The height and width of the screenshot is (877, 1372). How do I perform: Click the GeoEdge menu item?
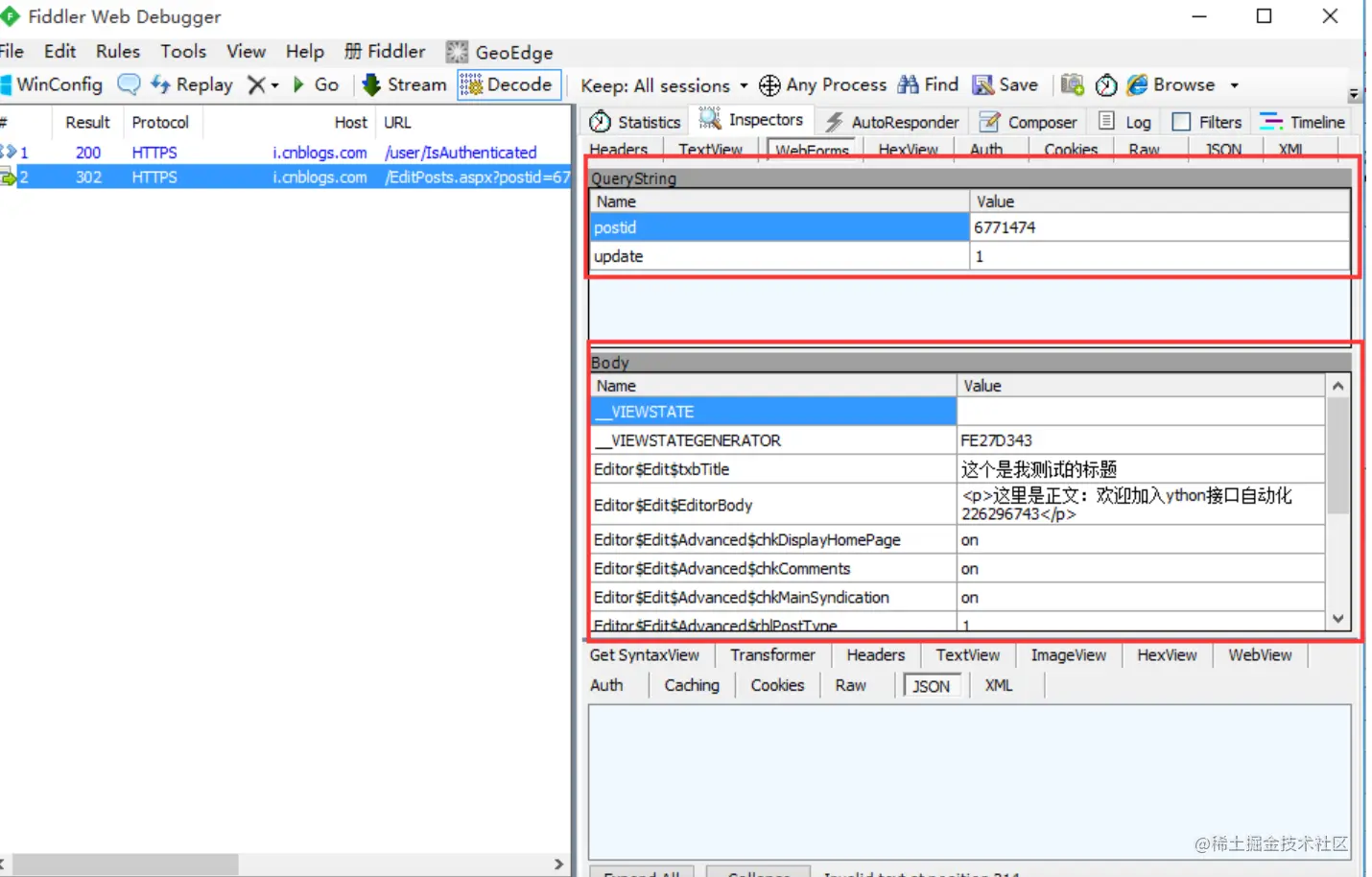500,52
